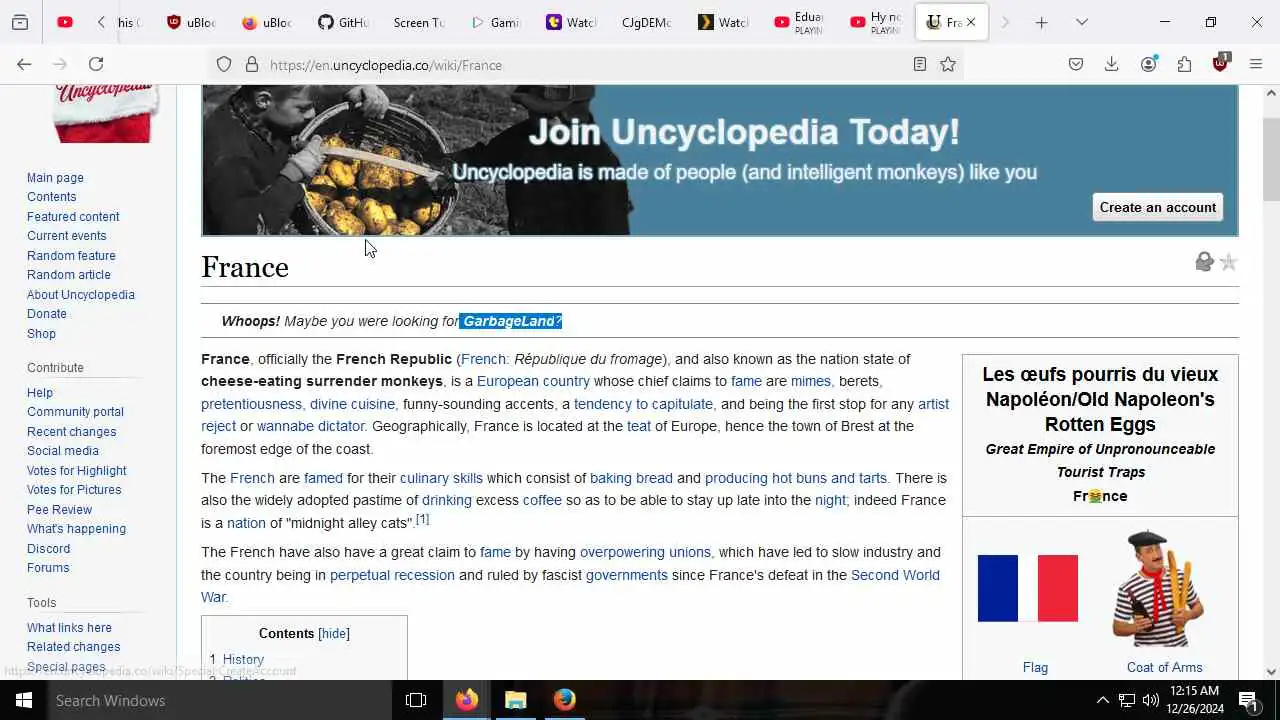Screen dimensions: 1280x720
Task: Toggle reader view
Action: click(920, 64)
